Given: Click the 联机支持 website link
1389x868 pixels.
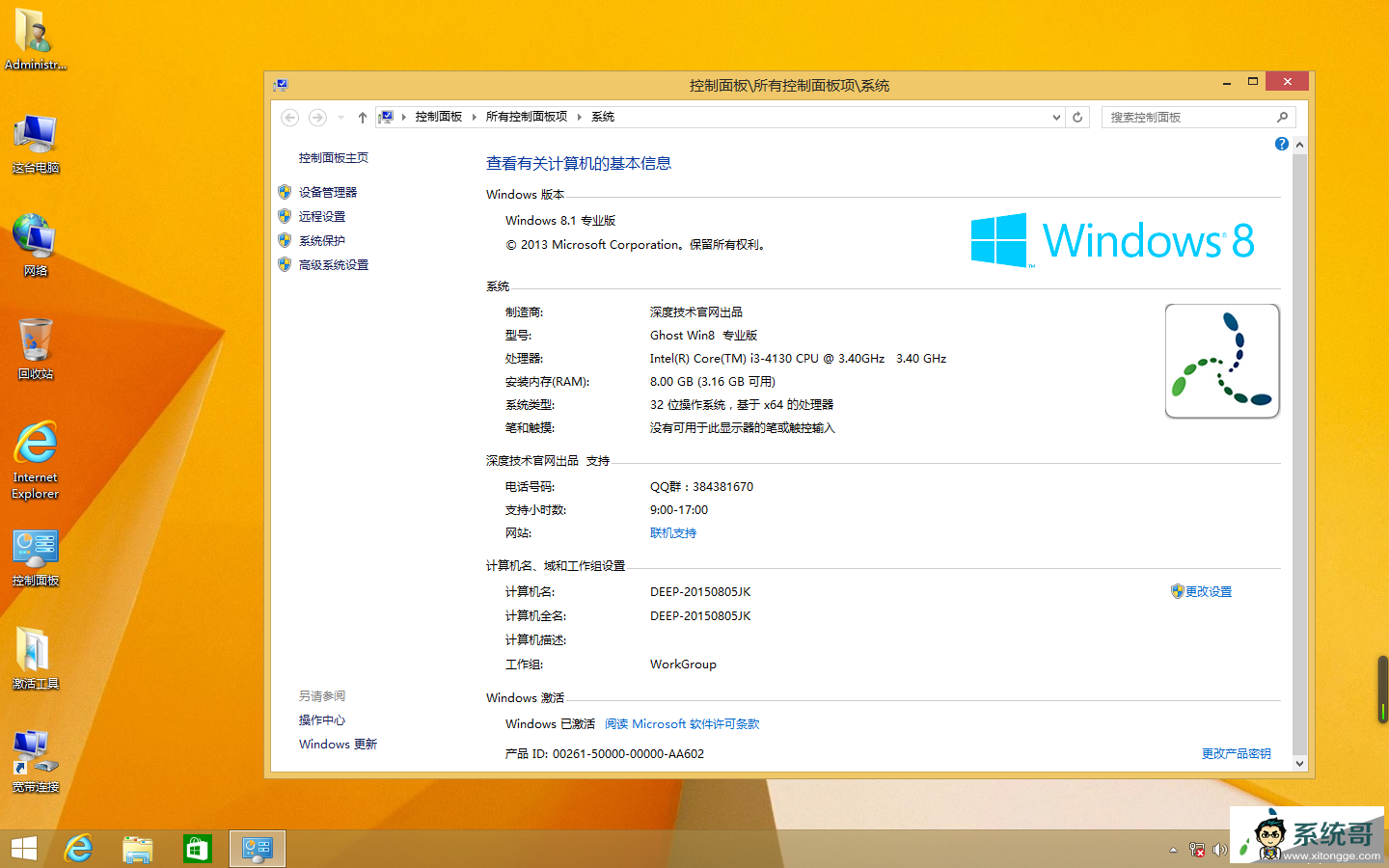Looking at the screenshot, I should pos(673,533).
